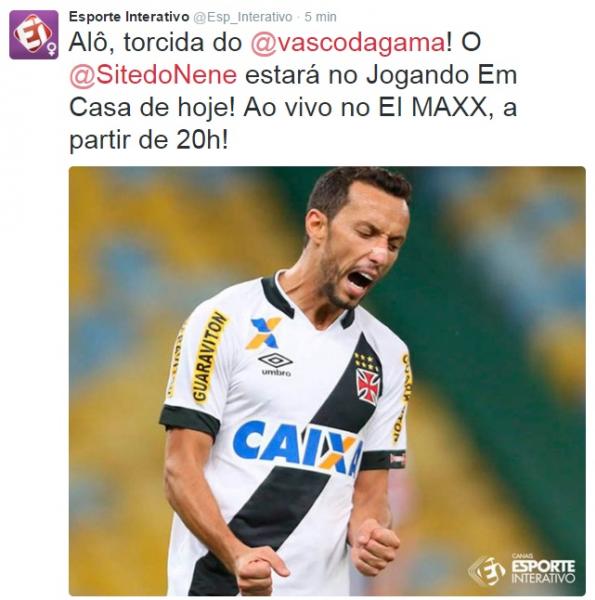Click the female symbol badge on the avatar
Screen dimensions: 595x600
coord(52,49)
